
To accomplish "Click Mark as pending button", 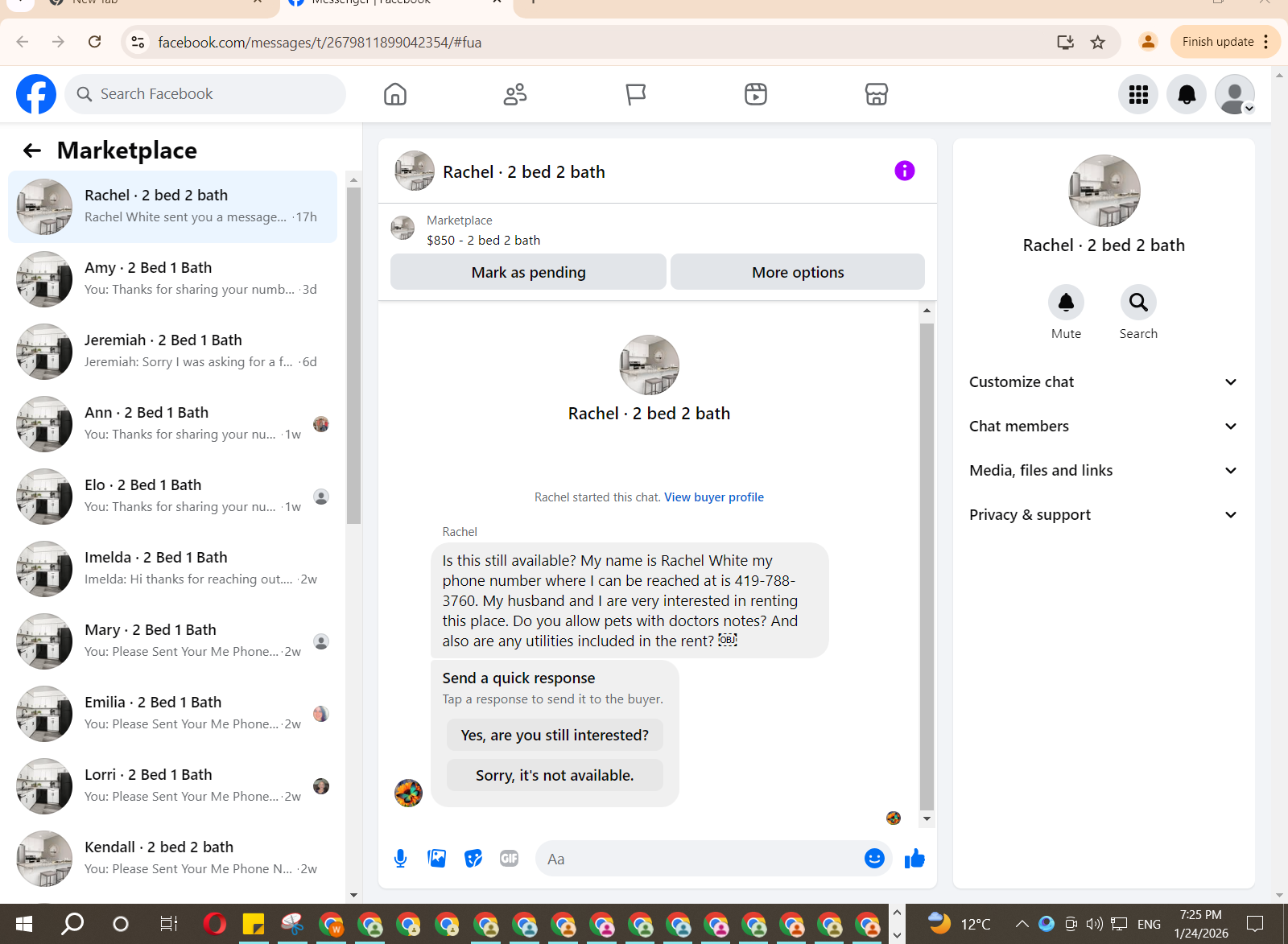I will (528, 272).
